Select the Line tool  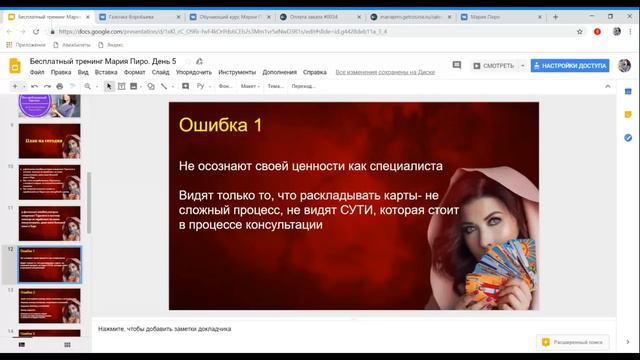click(x=164, y=87)
